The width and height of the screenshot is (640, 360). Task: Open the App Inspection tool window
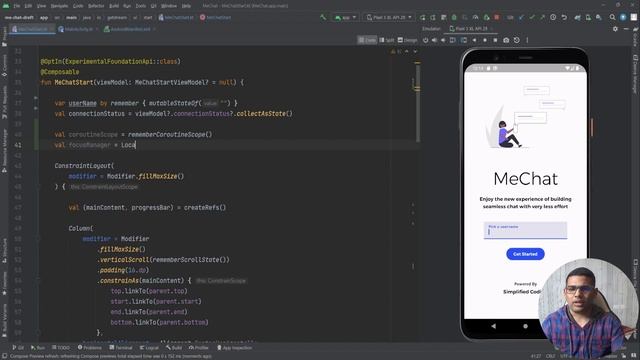pos(234,348)
